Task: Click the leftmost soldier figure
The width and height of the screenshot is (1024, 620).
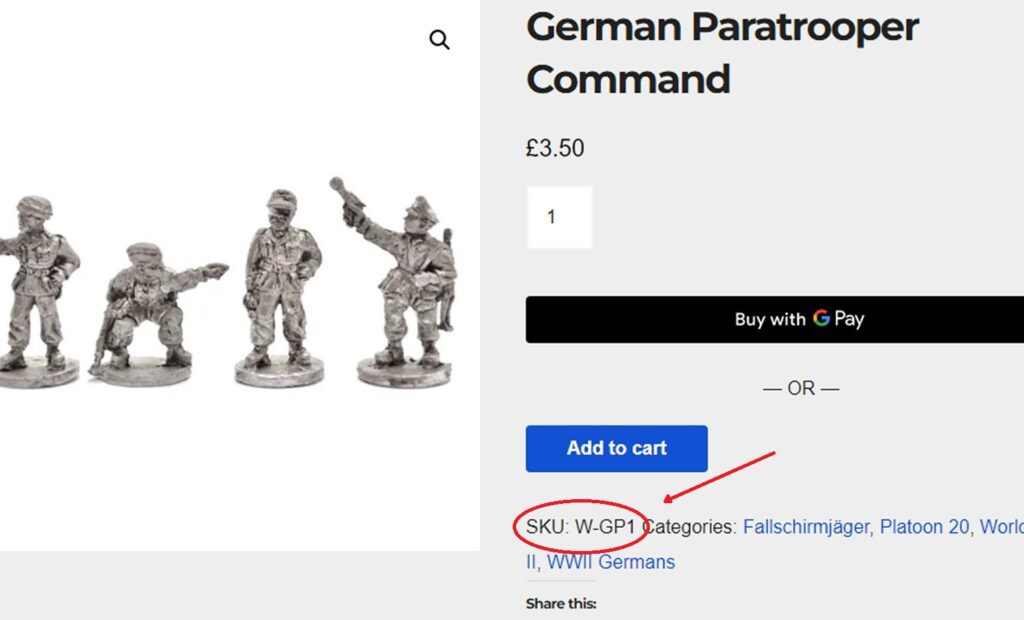Action: tap(35, 285)
